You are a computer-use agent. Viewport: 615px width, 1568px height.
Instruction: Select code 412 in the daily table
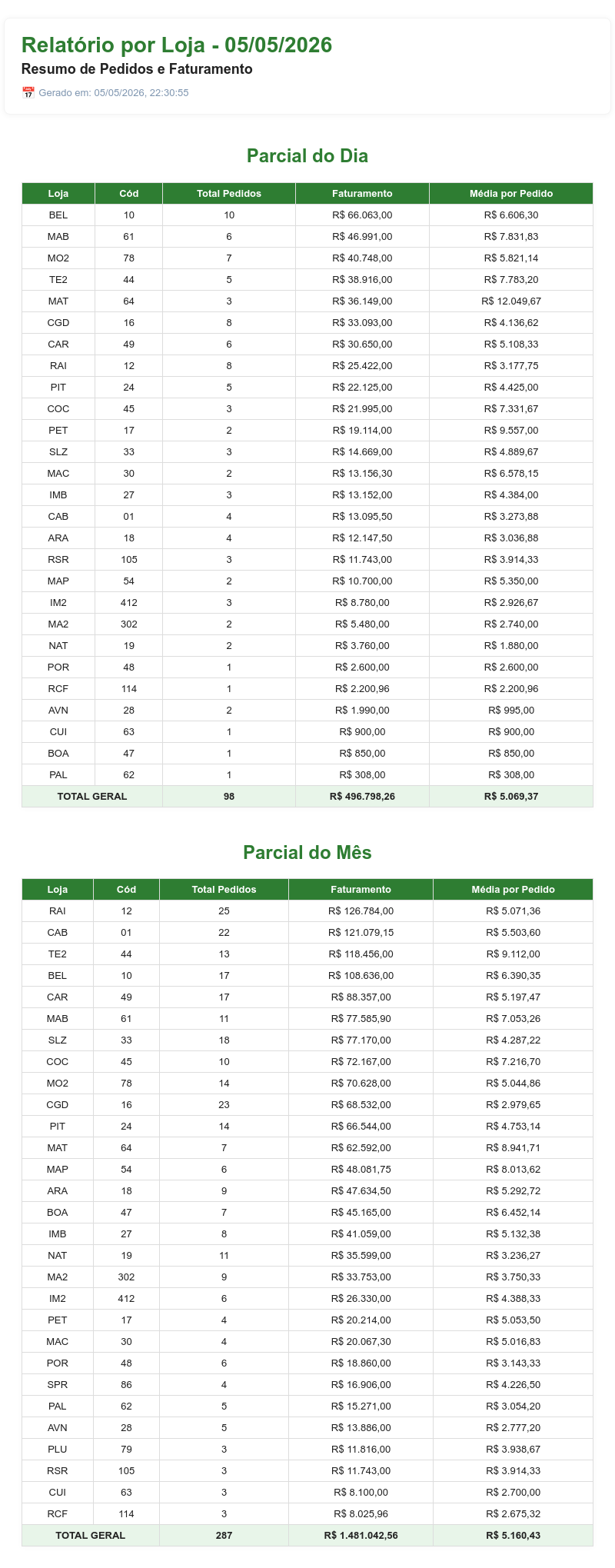tap(128, 603)
